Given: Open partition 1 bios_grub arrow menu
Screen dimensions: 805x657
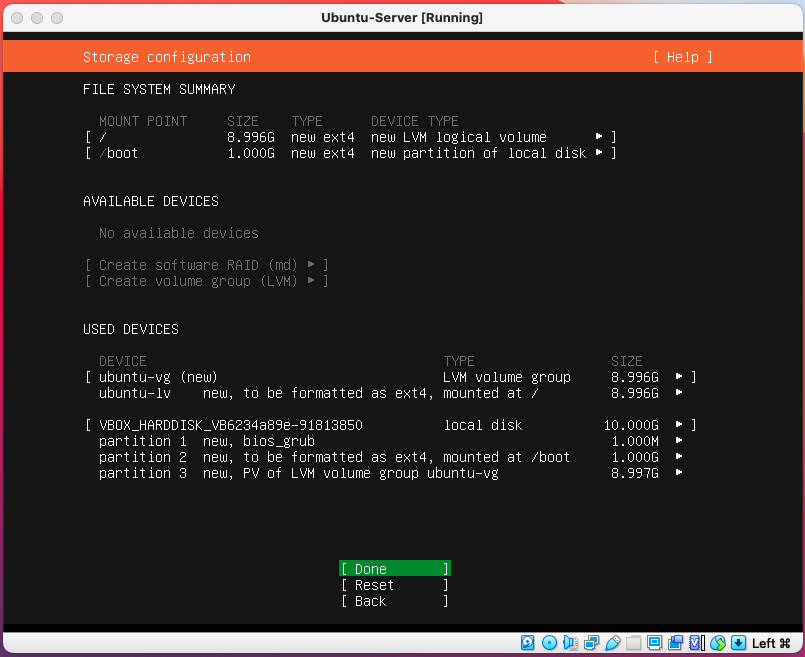Looking at the screenshot, I should [x=679, y=440].
